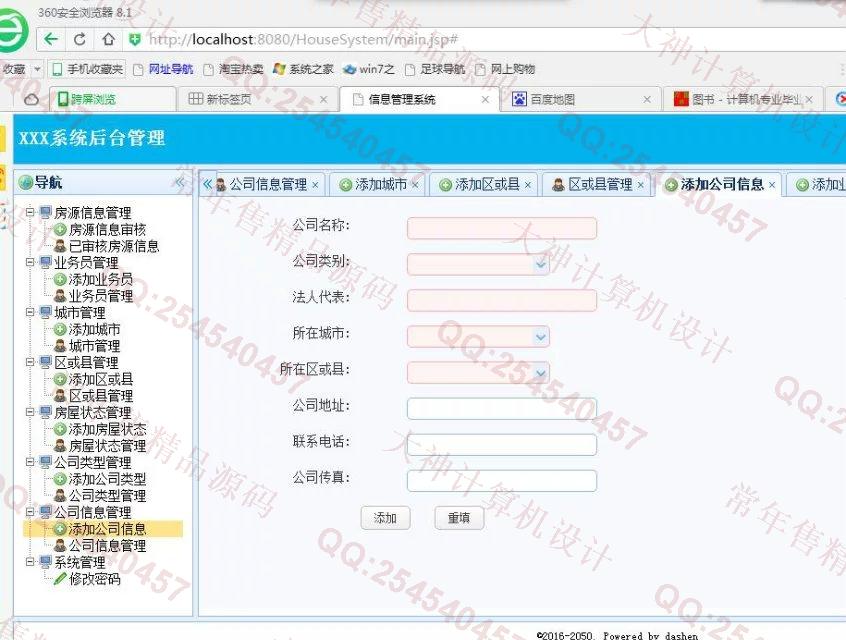Click the 公司名称 input field
This screenshot has width=846, height=640.
pyautogui.click(x=502, y=228)
